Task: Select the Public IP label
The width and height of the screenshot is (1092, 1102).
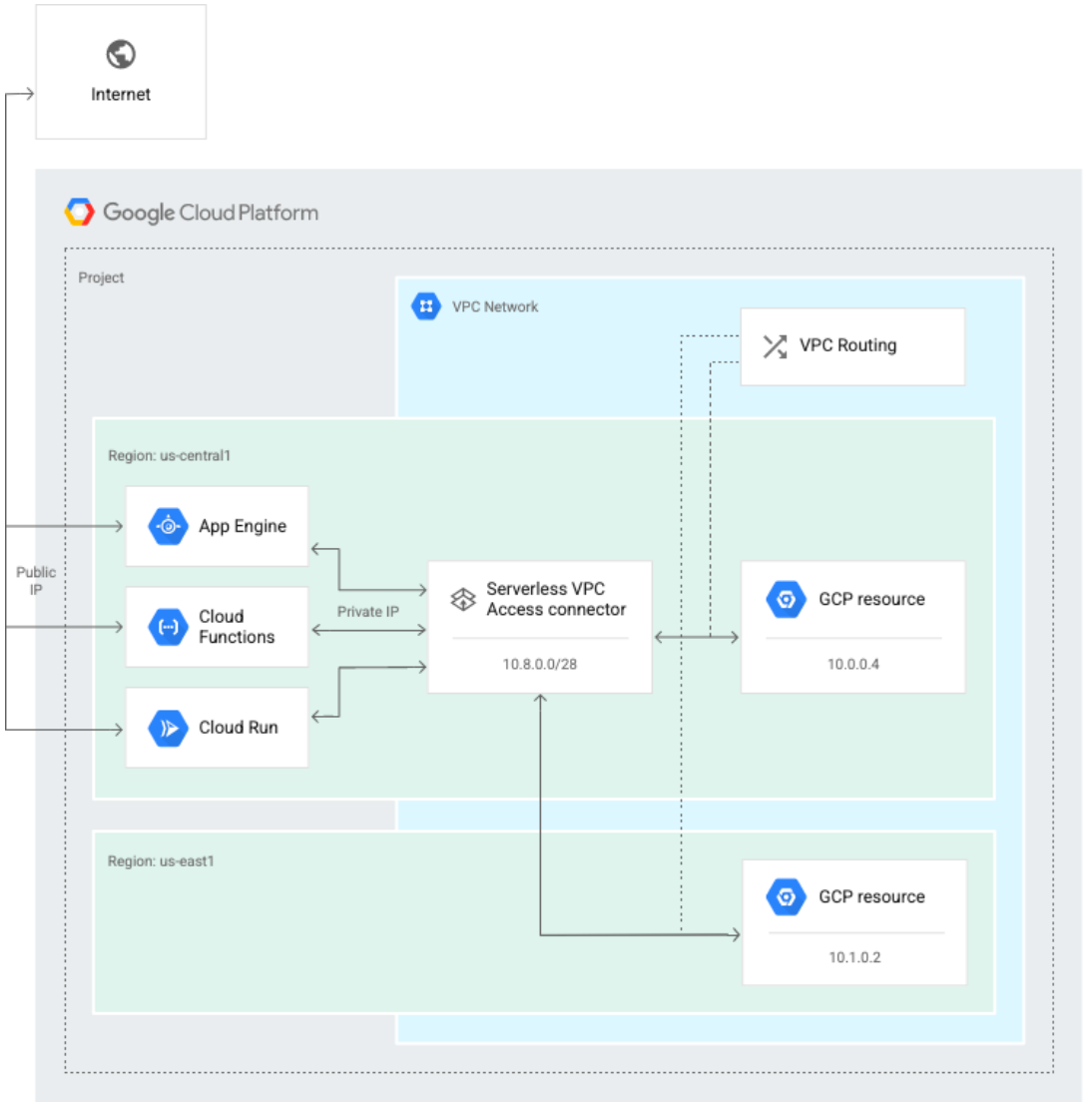Action: coord(34,581)
